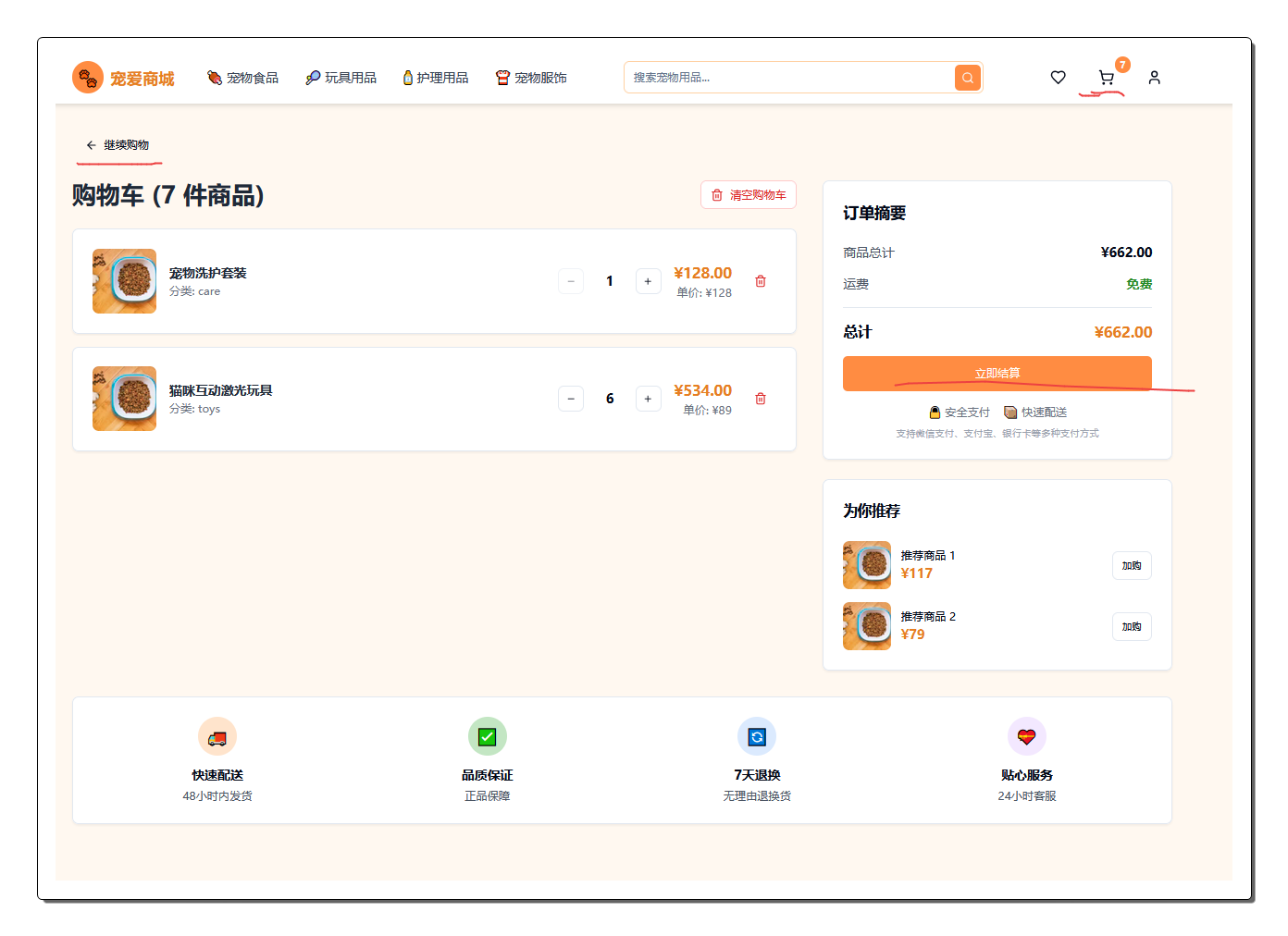
Task: Click the 宠爱商城 paw logo icon
Action: tap(88, 78)
